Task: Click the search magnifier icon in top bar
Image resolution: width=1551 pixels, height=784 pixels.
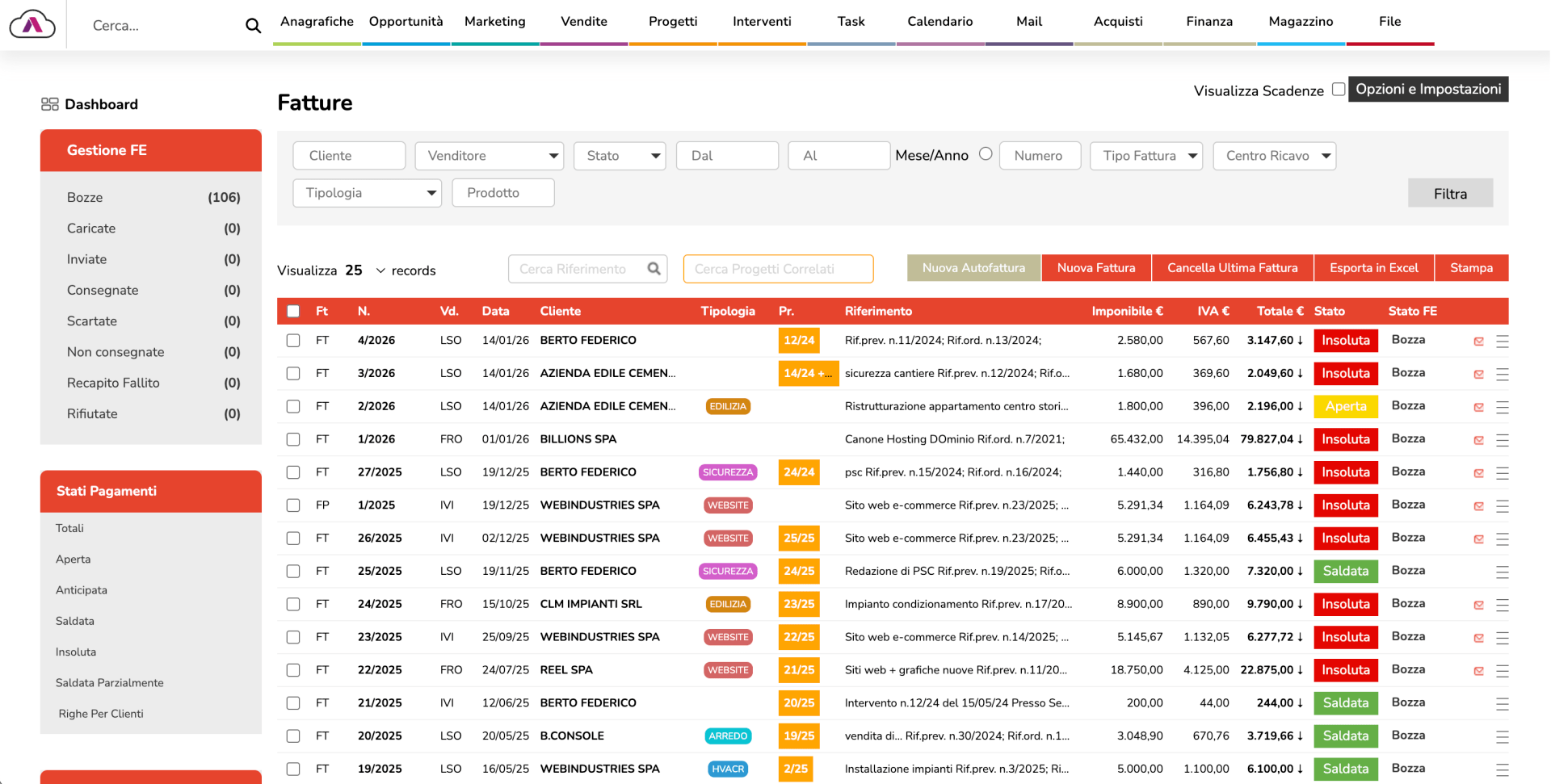Action: 253,26
